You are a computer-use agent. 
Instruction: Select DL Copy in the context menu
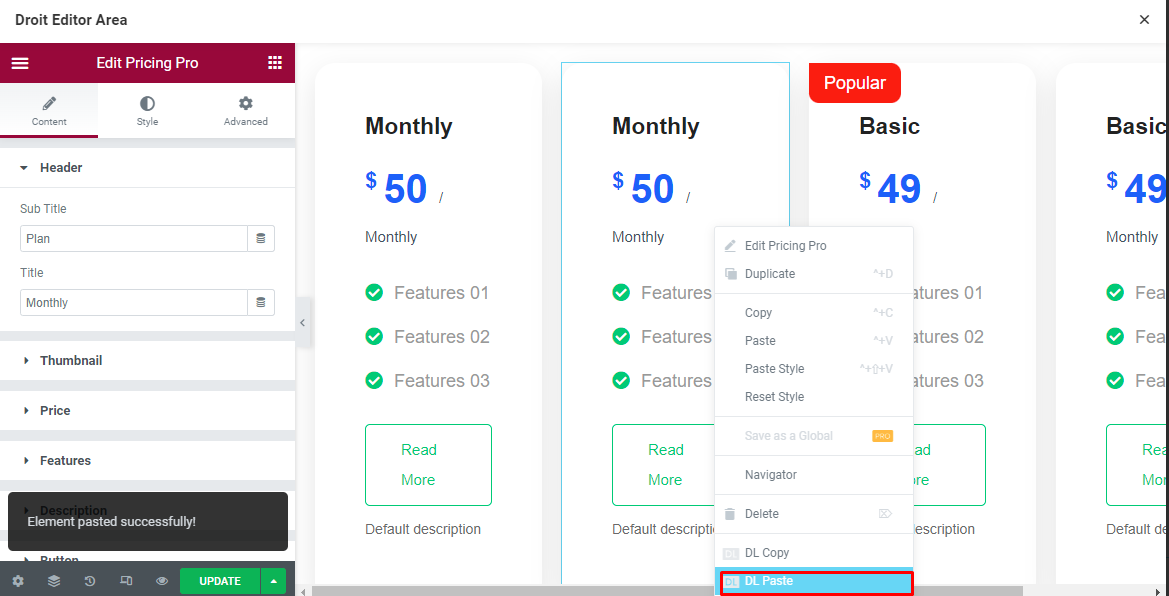point(813,553)
